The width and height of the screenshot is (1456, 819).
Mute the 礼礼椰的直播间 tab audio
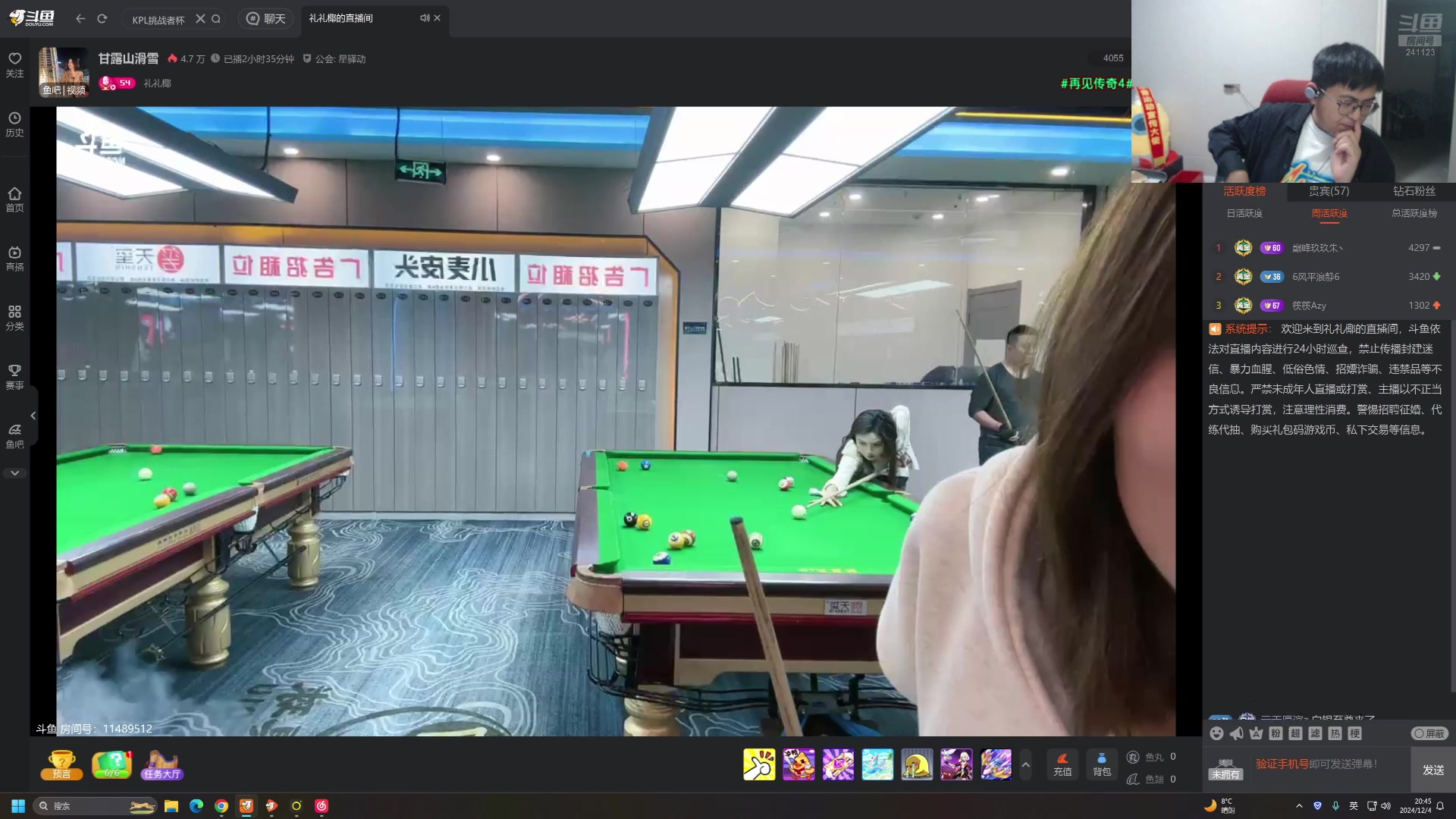click(x=425, y=18)
